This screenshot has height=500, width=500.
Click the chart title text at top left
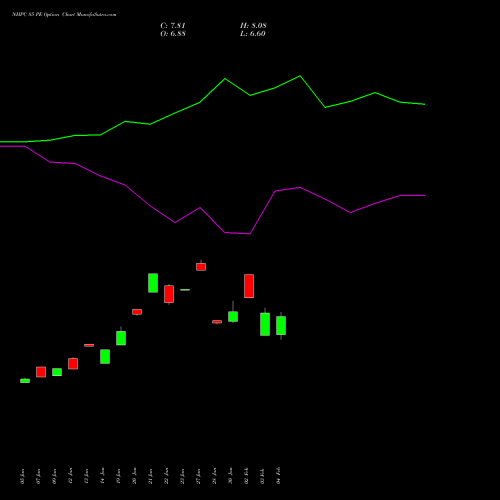[x=64, y=15]
